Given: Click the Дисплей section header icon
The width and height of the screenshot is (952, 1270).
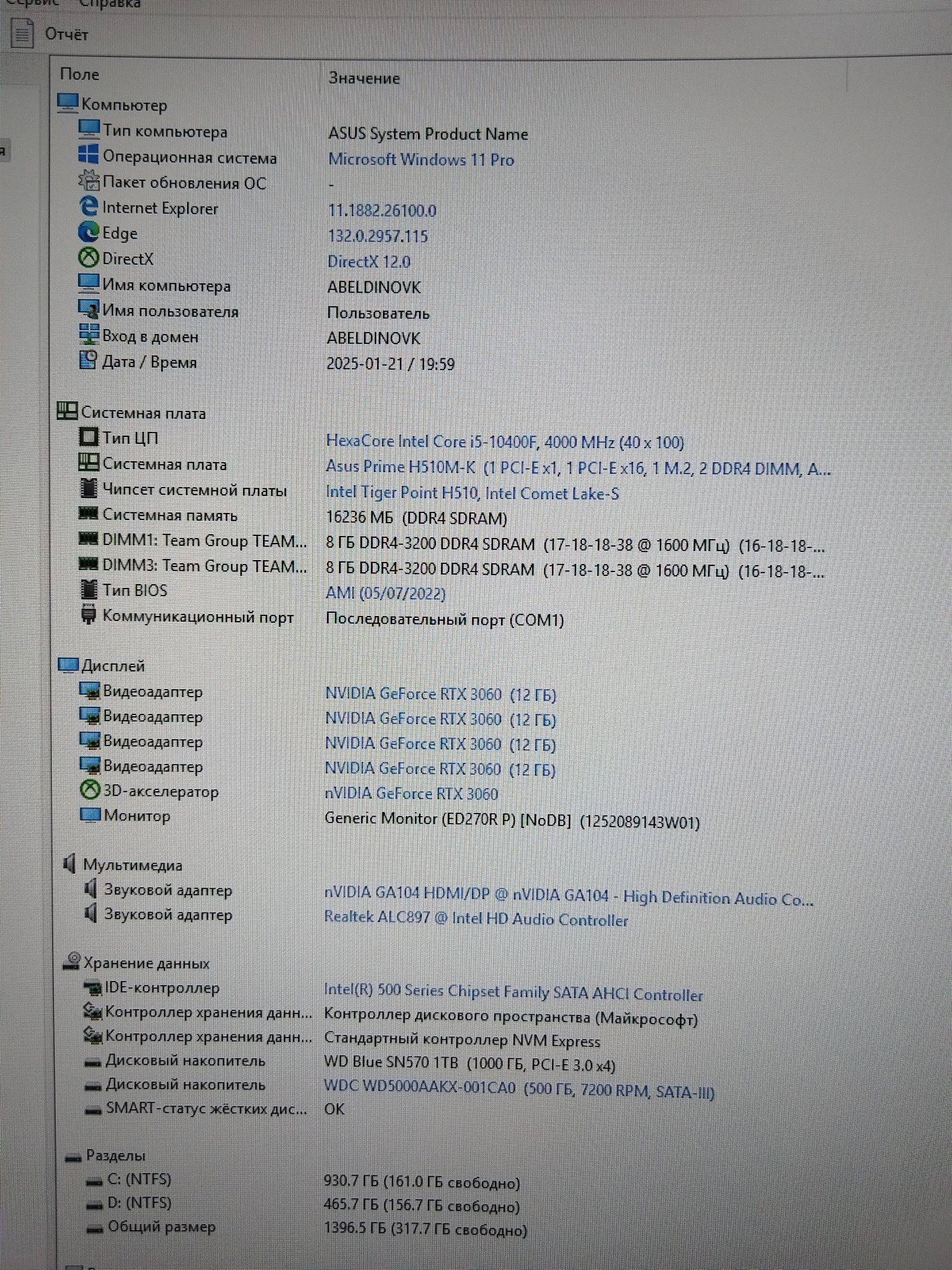Looking at the screenshot, I should pos(68,664).
